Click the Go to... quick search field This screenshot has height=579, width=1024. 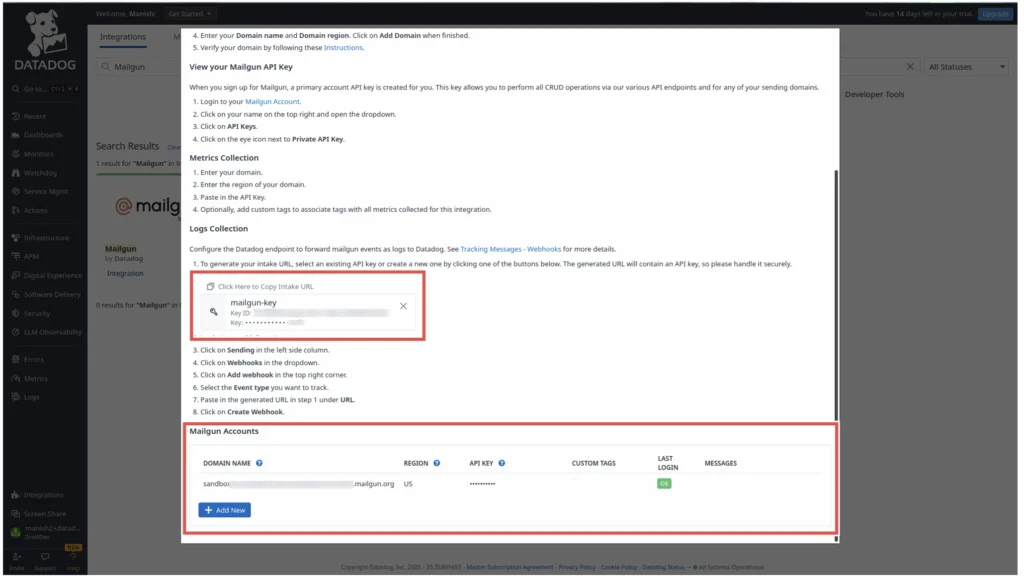pos(45,89)
